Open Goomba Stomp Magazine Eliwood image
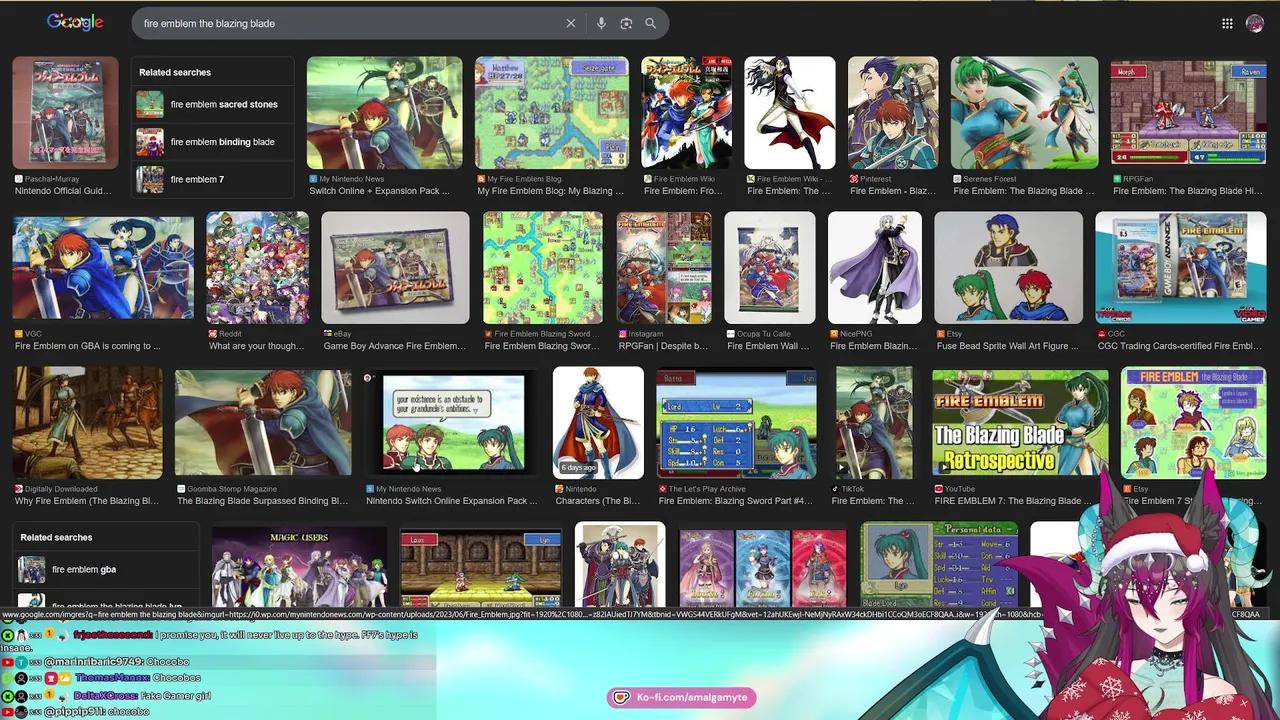Screen dimensions: 1280x720 click(x=263, y=422)
